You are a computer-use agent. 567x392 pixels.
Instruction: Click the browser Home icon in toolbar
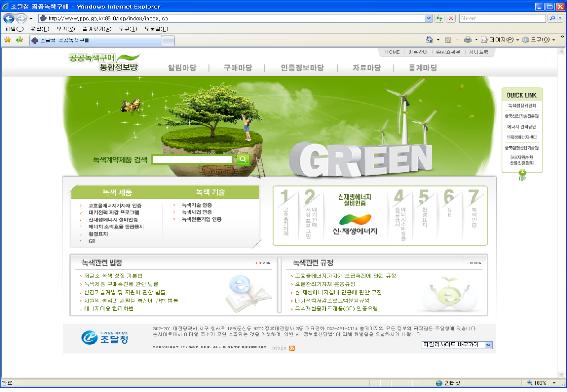tap(429, 40)
